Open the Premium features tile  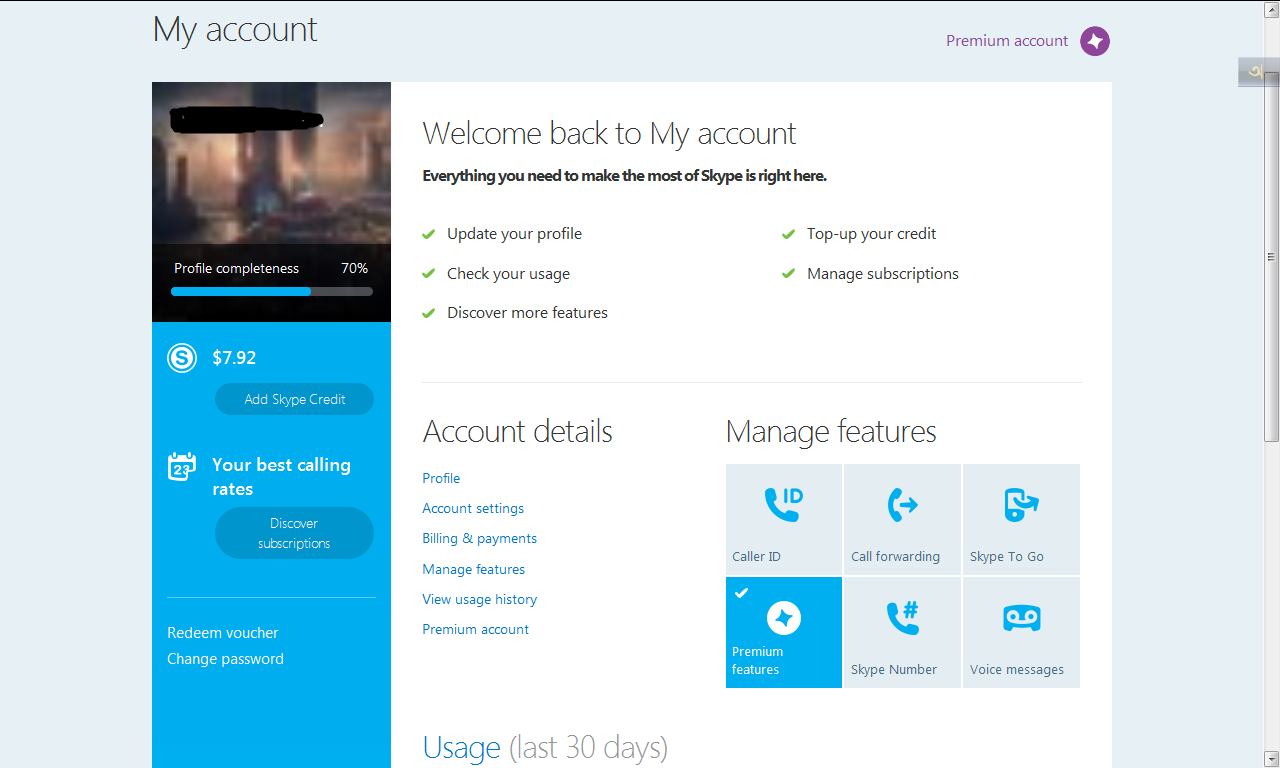784,632
